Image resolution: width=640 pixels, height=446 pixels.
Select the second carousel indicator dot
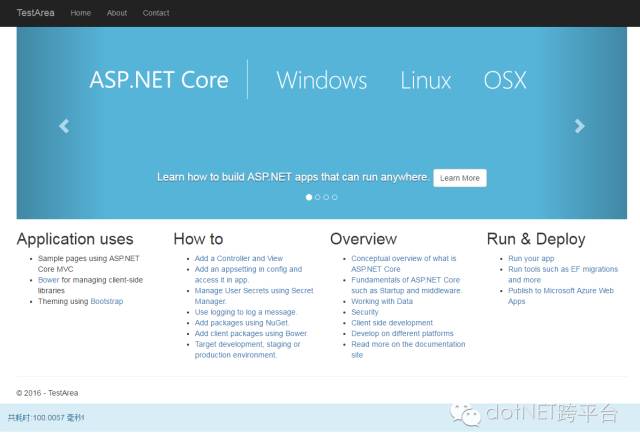pos(318,197)
